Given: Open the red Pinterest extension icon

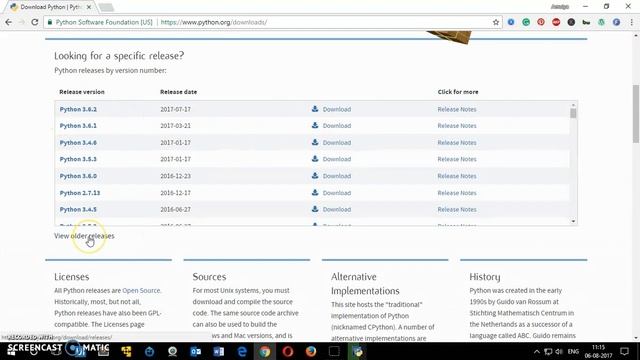Looking at the screenshot, I should coord(541,22).
